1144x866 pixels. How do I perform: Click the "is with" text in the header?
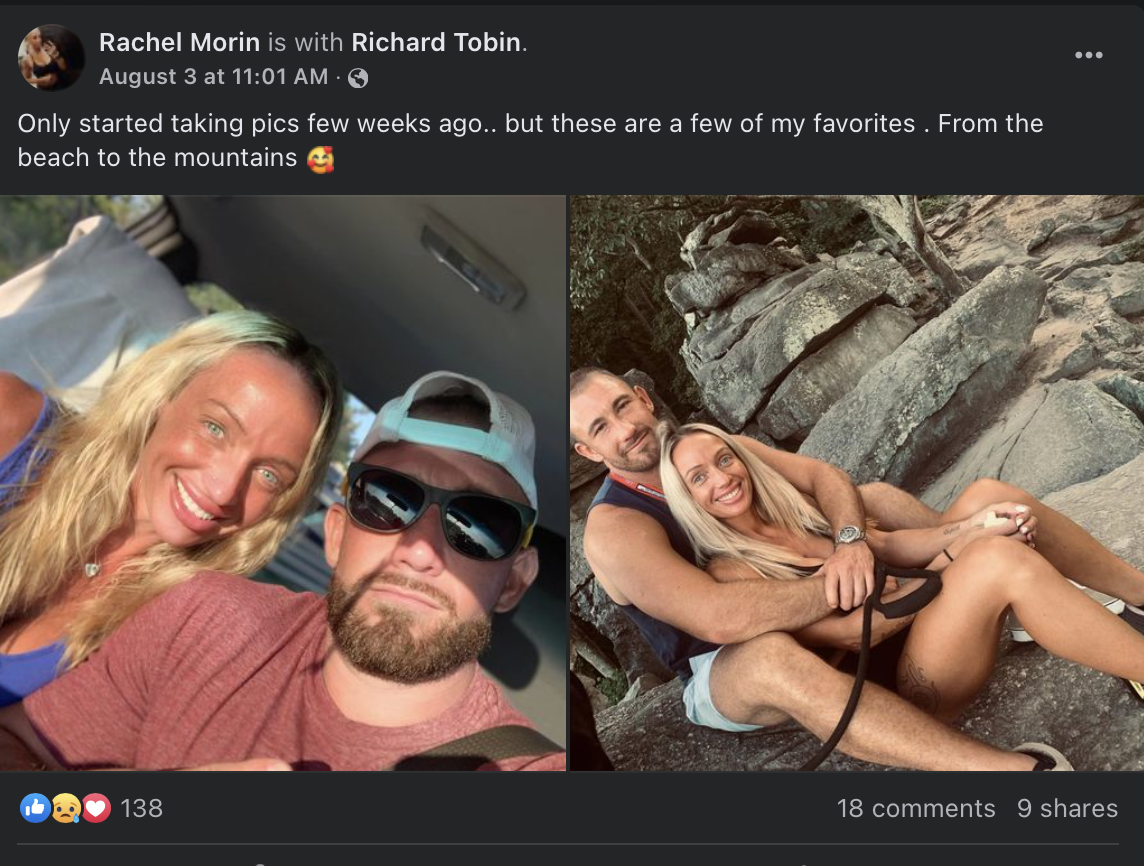coord(306,42)
